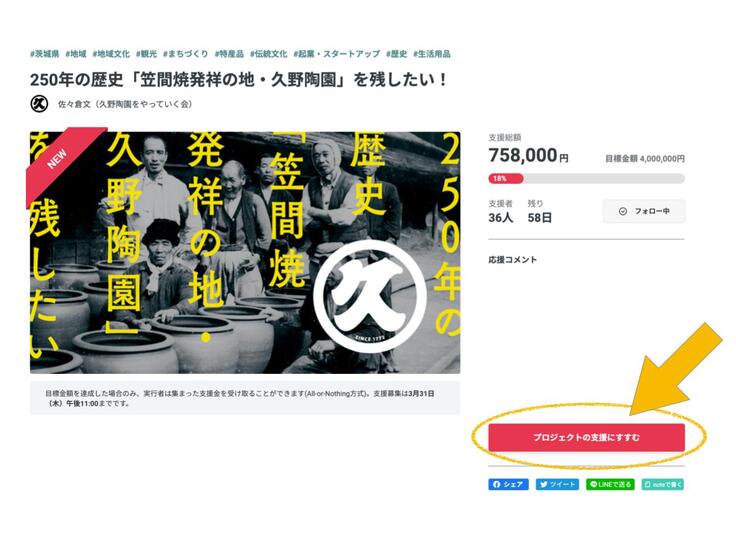Viewport: 736px width, 552px height.
Task: Select the #生活用品 hashtag
Action: (x=432, y=54)
